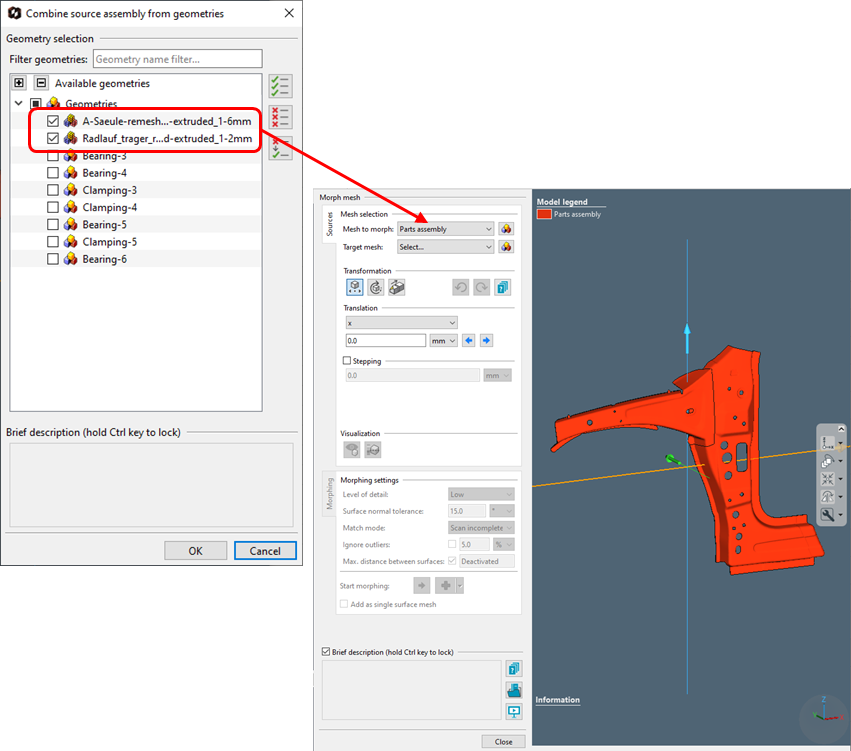Click the Clamping-3 tree row label
Viewport: 851px width, 751px height.
[x=110, y=190]
